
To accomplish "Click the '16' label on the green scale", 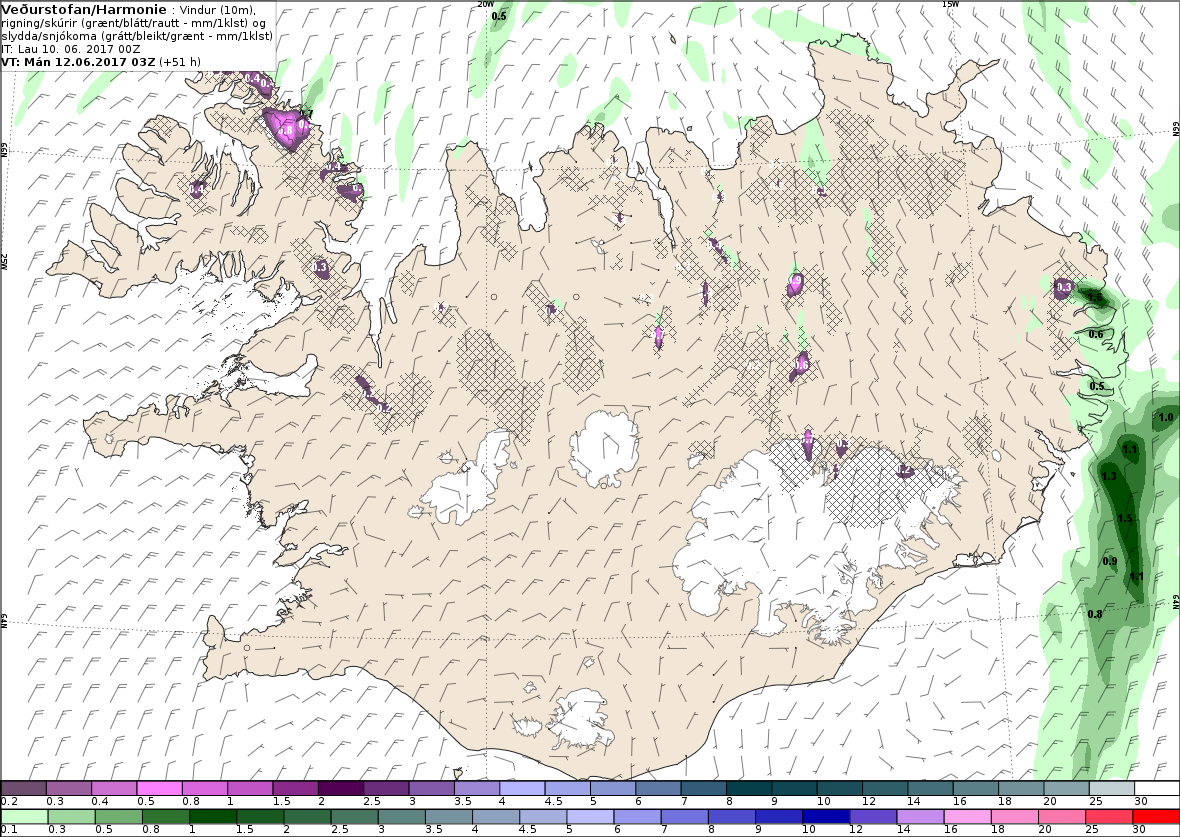I will 950,829.
